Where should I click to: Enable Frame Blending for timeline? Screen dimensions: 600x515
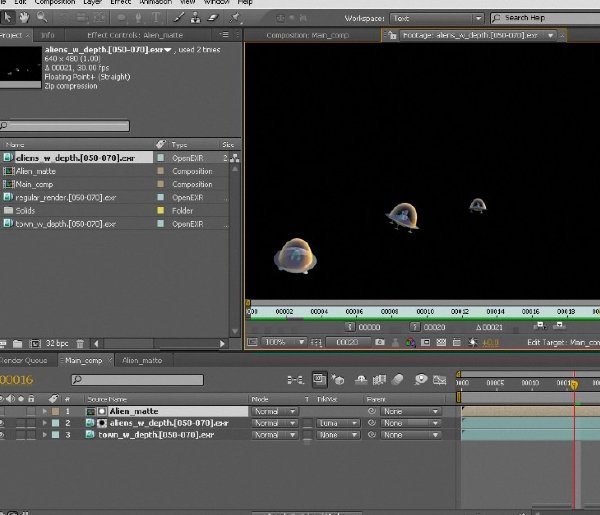coord(379,380)
